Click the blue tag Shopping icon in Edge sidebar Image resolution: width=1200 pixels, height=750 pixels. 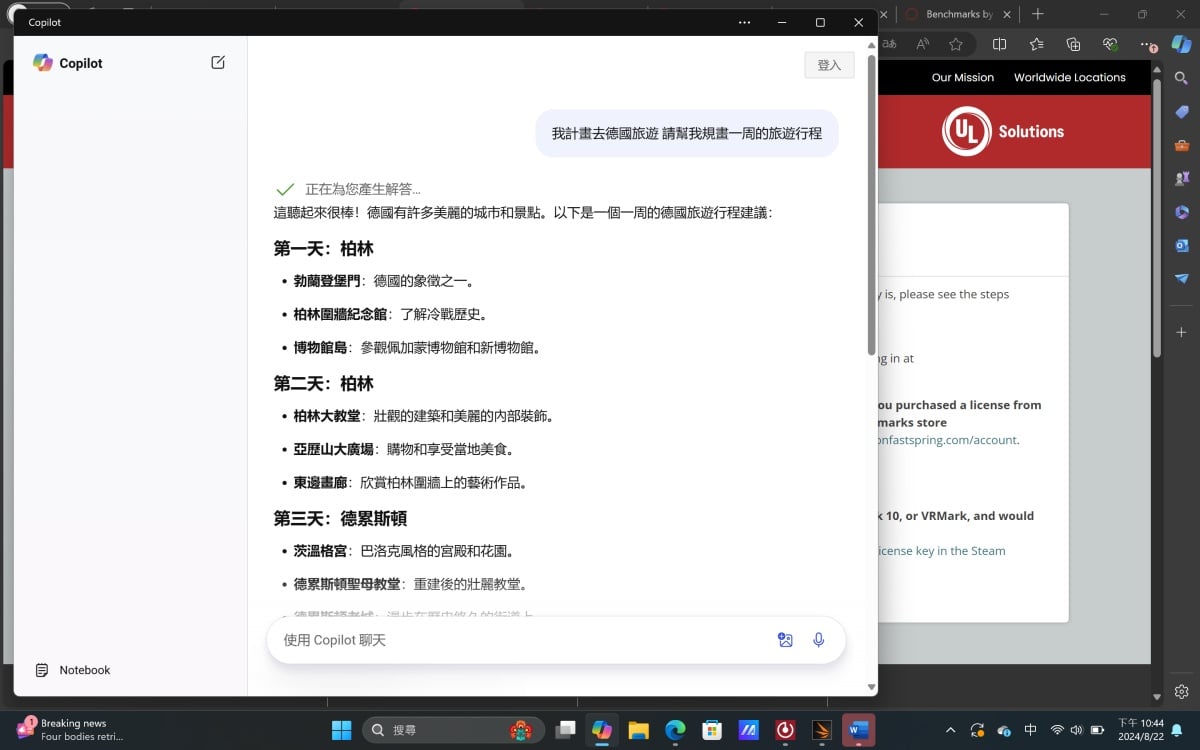1181,112
